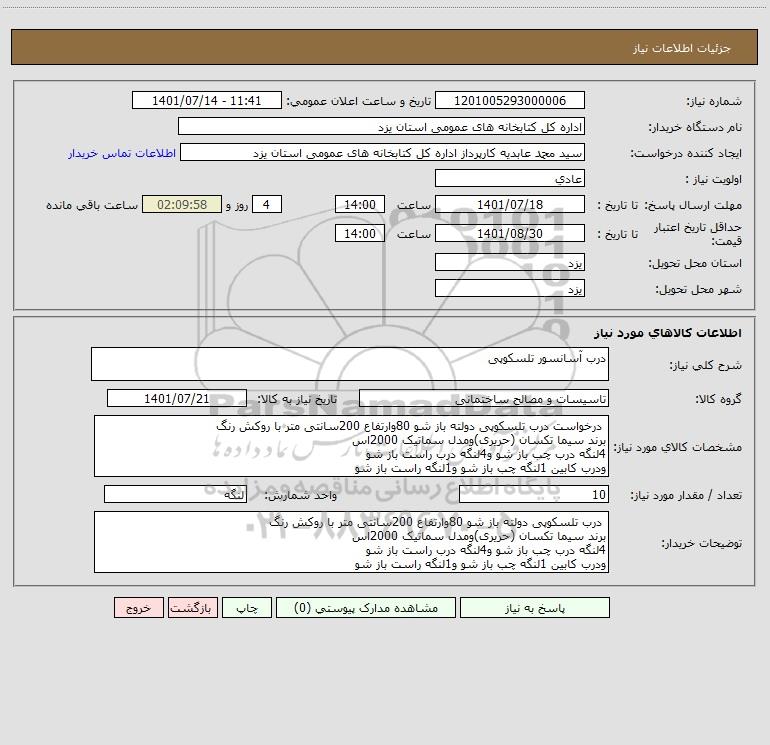The image size is (770, 745).
Task: Click the استان محل تحویل label
Action: pyautogui.click(x=695, y=263)
